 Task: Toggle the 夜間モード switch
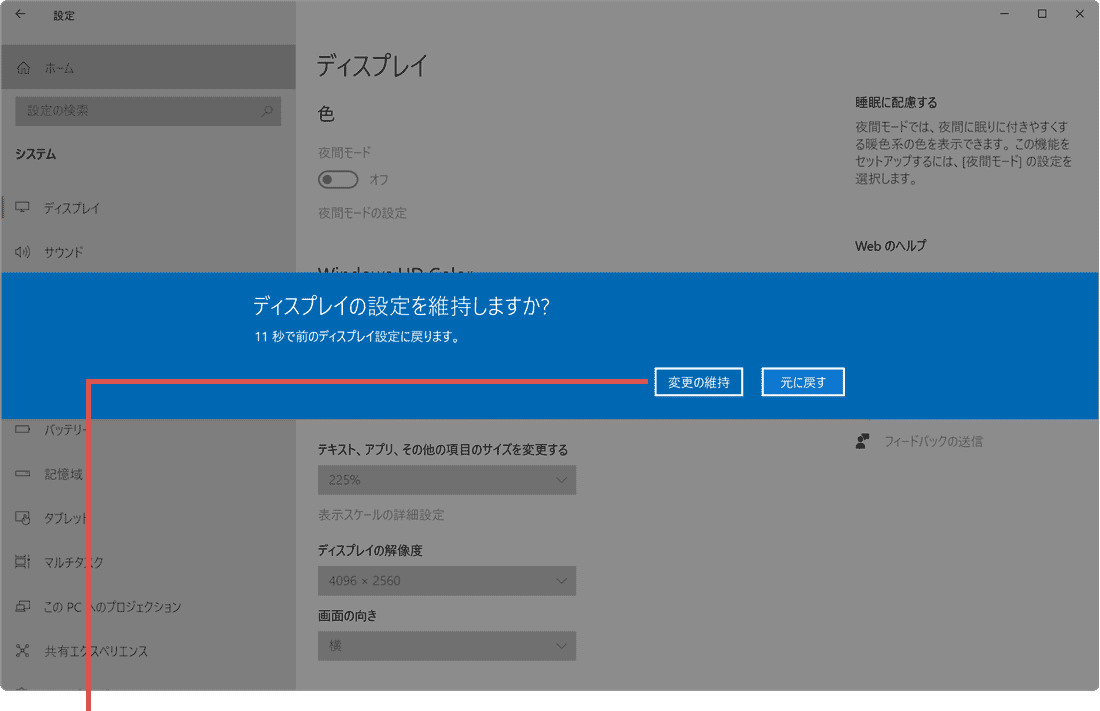pyautogui.click(x=338, y=179)
